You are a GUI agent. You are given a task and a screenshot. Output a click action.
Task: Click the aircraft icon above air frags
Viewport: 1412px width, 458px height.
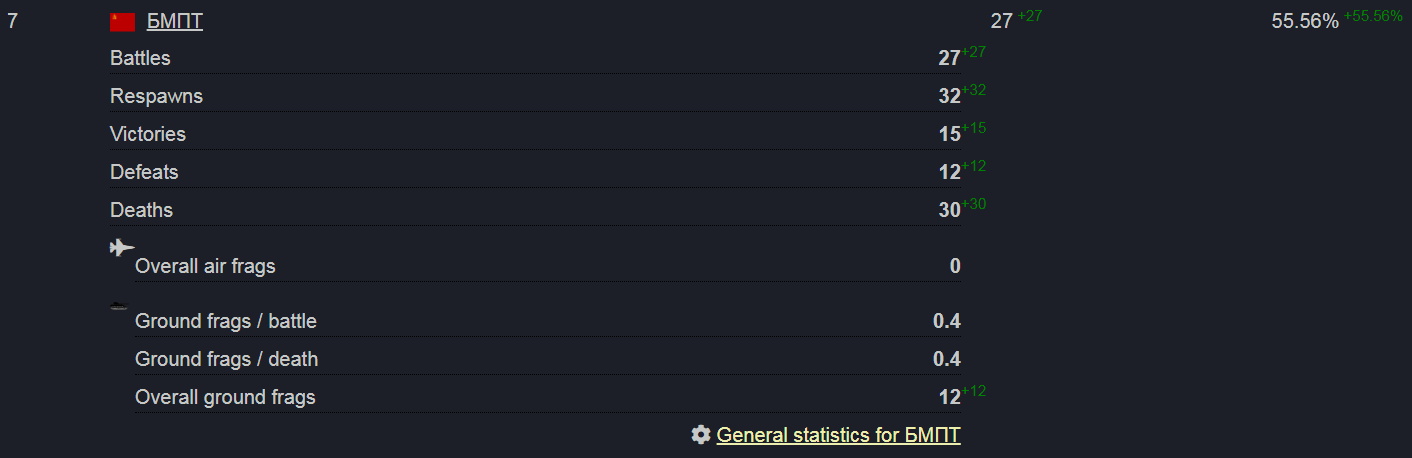coord(121,248)
